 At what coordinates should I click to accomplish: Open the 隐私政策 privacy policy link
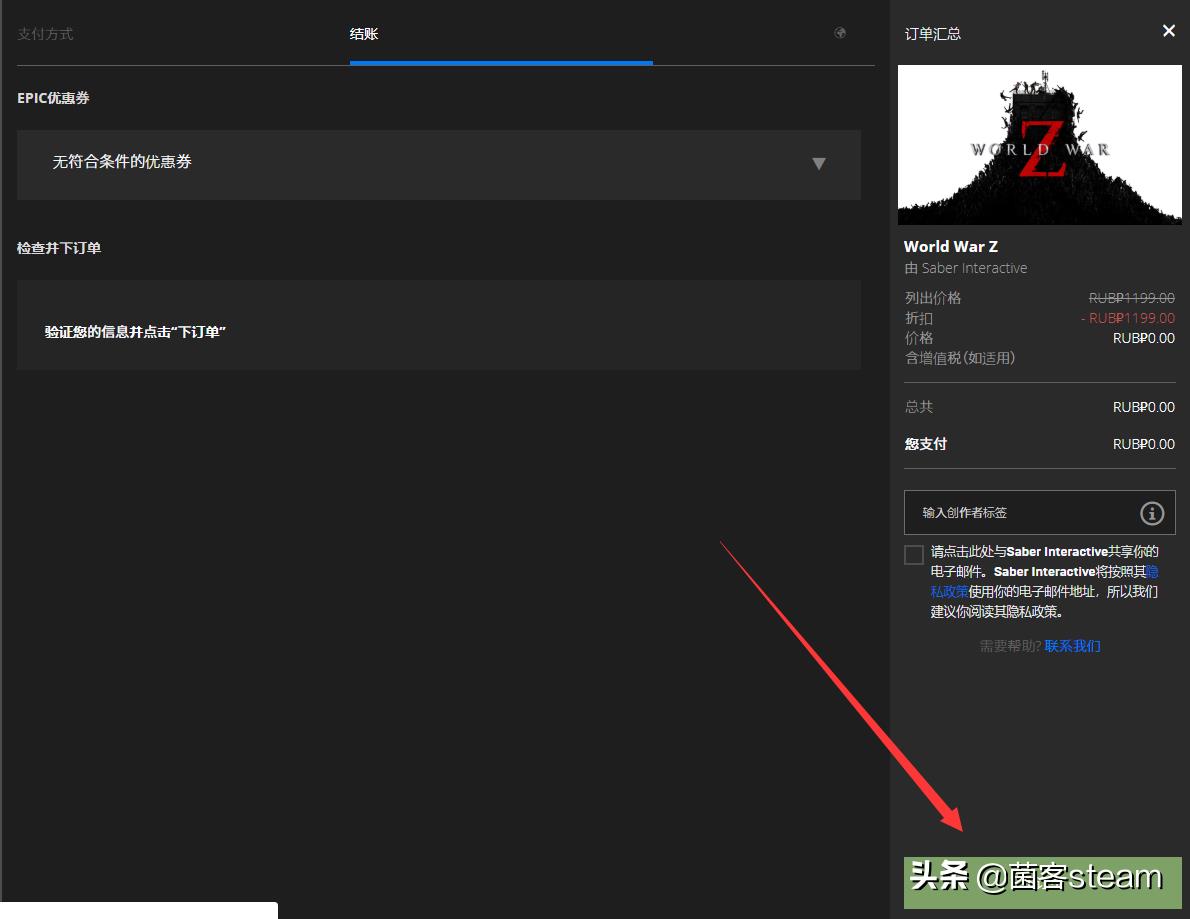[x=949, y=591]
